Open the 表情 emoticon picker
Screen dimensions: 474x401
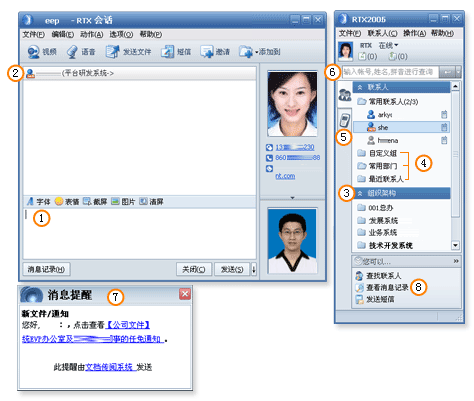click(x=59, y=201)
